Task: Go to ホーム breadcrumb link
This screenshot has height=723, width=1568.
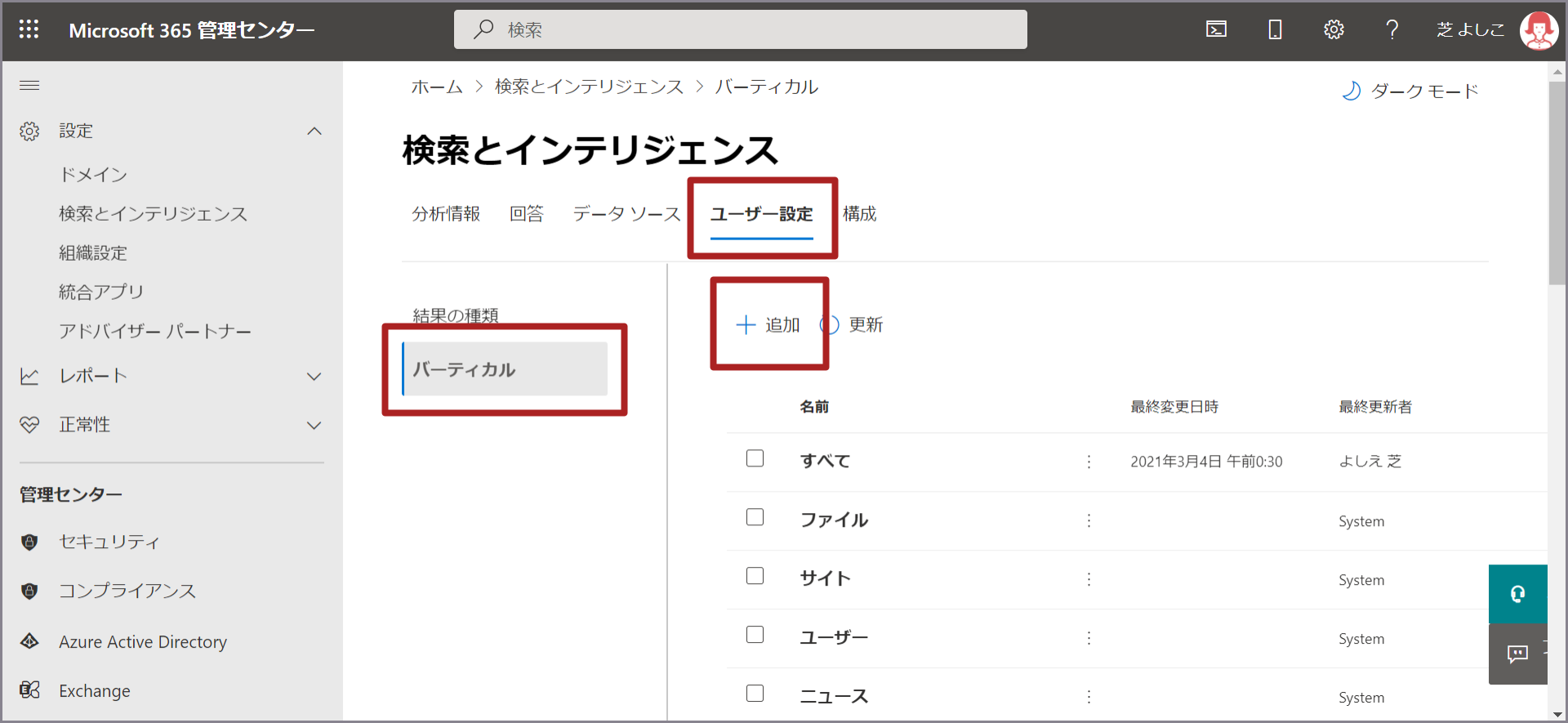Action: (437, 87)
